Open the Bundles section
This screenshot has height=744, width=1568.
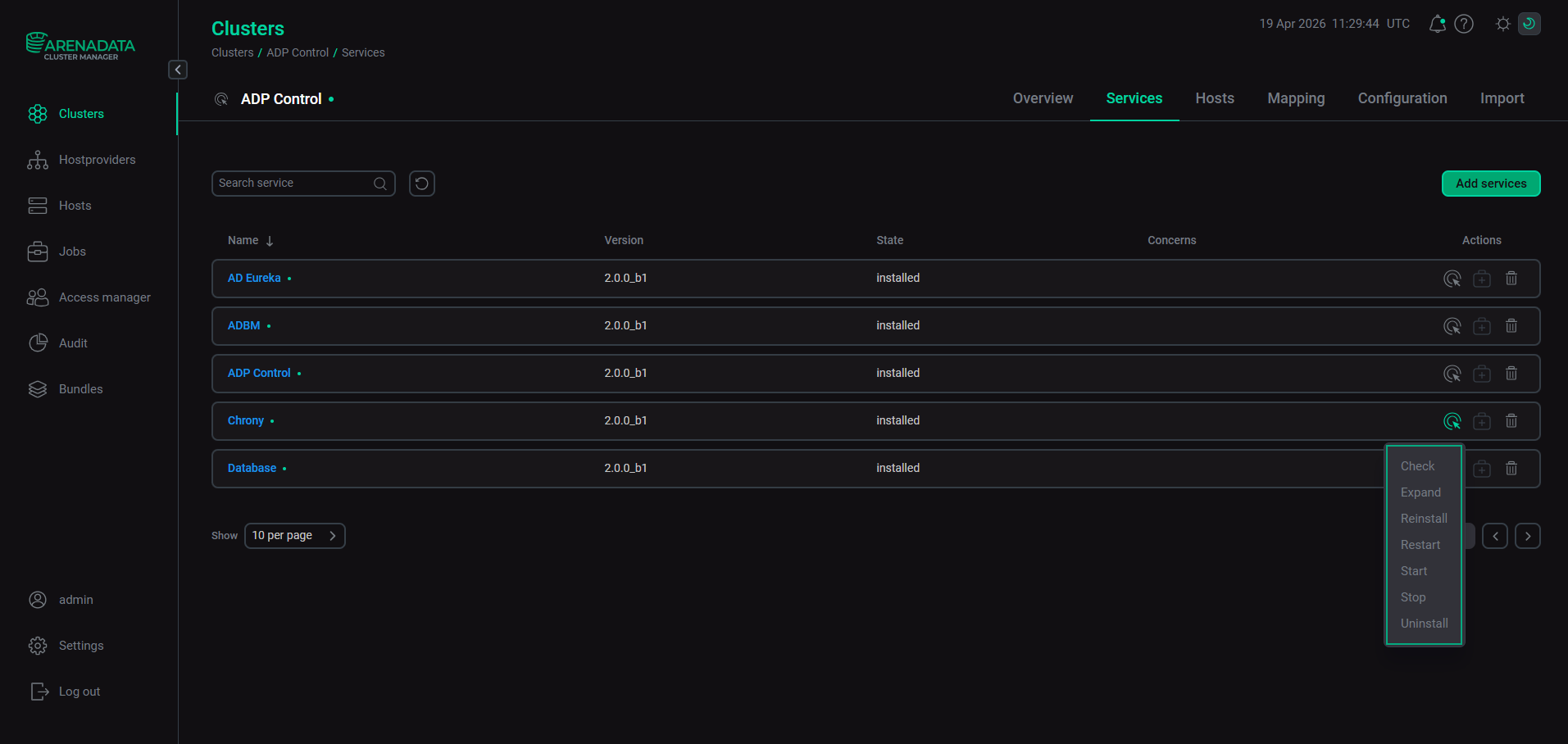[x=65, y=389]
